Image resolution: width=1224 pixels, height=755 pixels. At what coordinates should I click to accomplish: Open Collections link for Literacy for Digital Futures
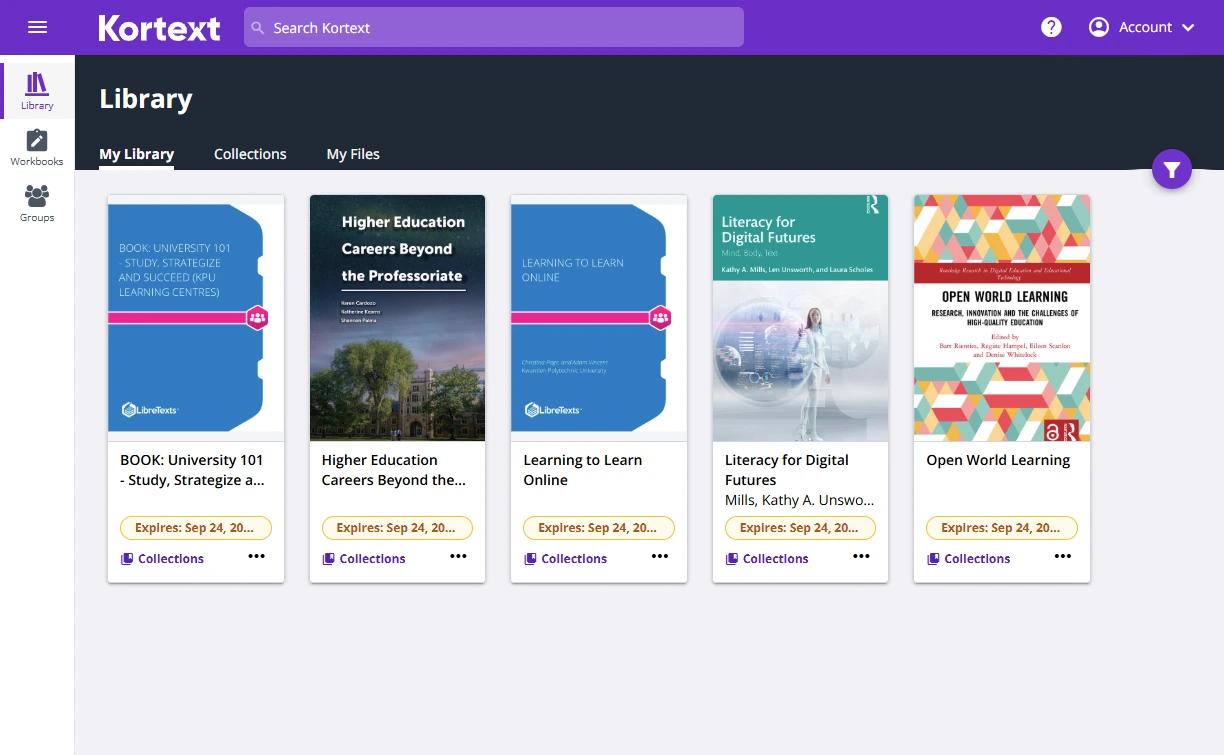(767, 559)
